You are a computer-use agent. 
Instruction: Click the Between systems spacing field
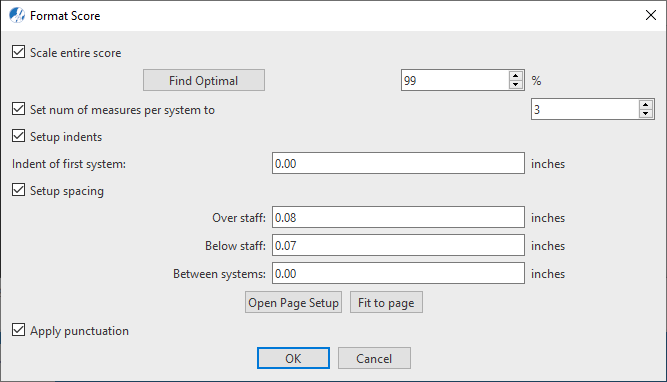(398, 274)
